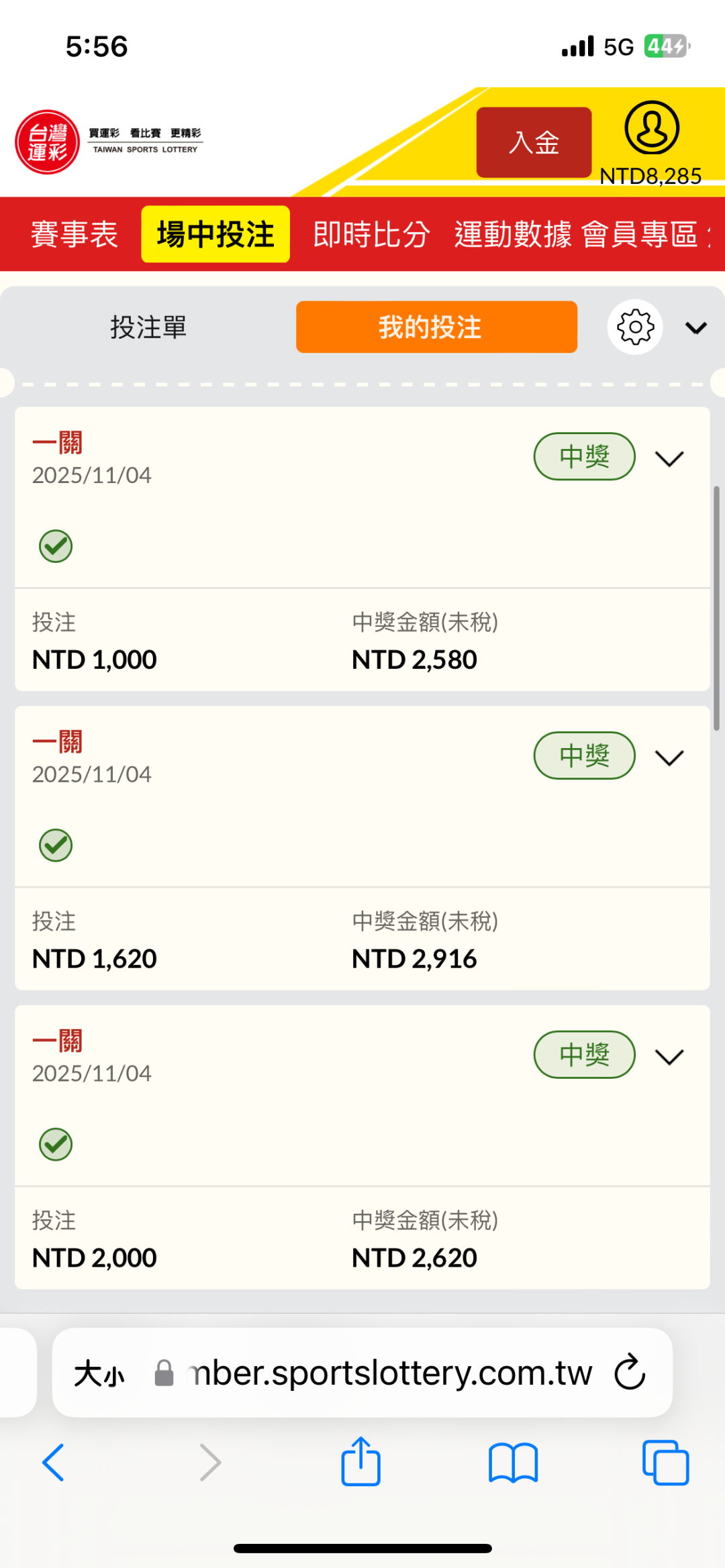Open the user account profile icon
Image resolution: width=725 pixels, height=1568 pixels.
651,128
